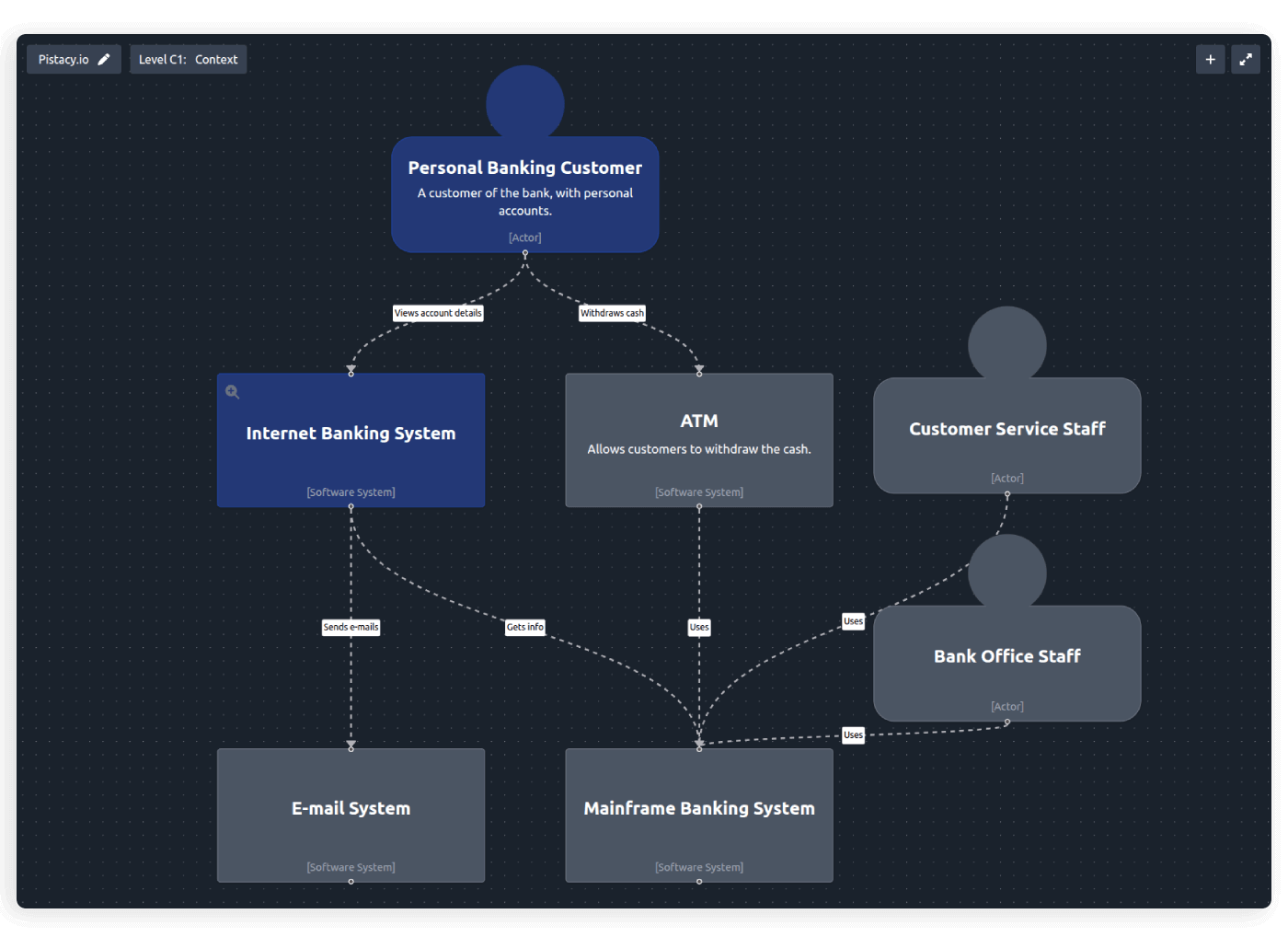Click the person icon above Bank Office Staff
This screenshot has height=937, width=1288.
pos(1006,571)
